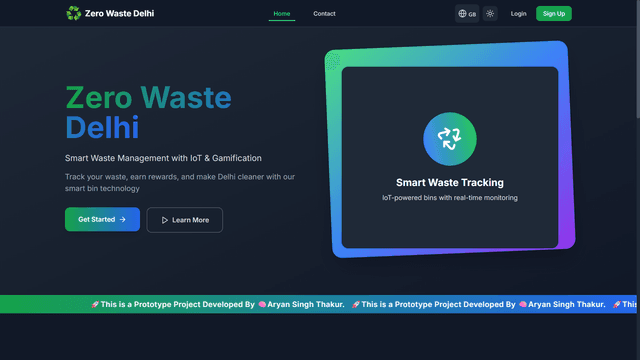Viewport: 640px width, 360px height.
Task: Click the green Sign Up button
Action: pyautogui.click(x=553, y=13)
